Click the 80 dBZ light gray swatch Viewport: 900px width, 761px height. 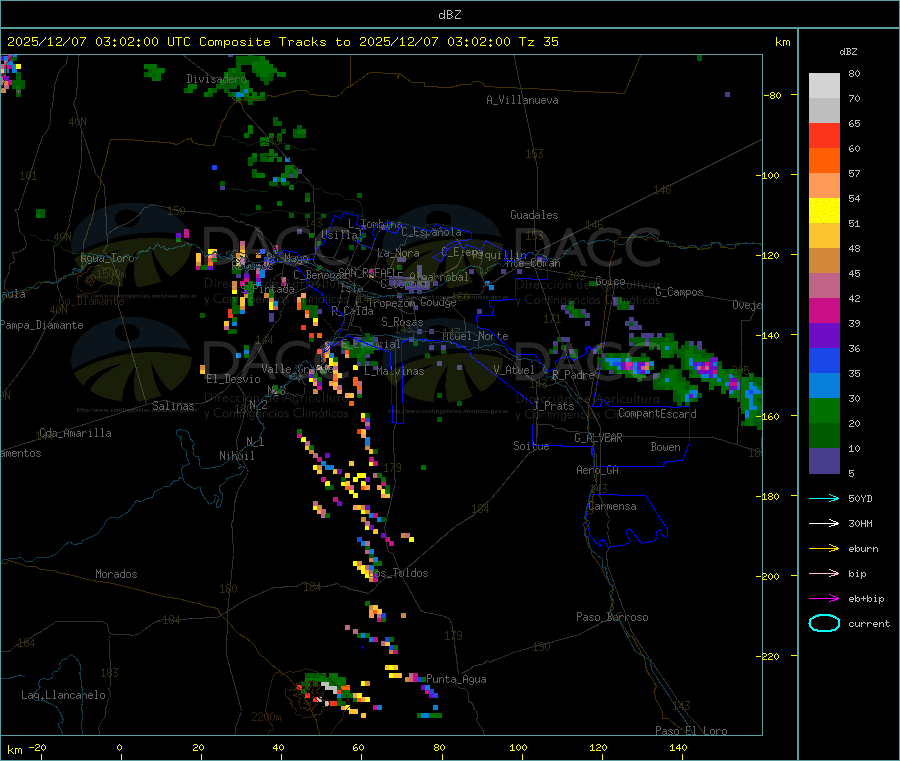(824, 86)
